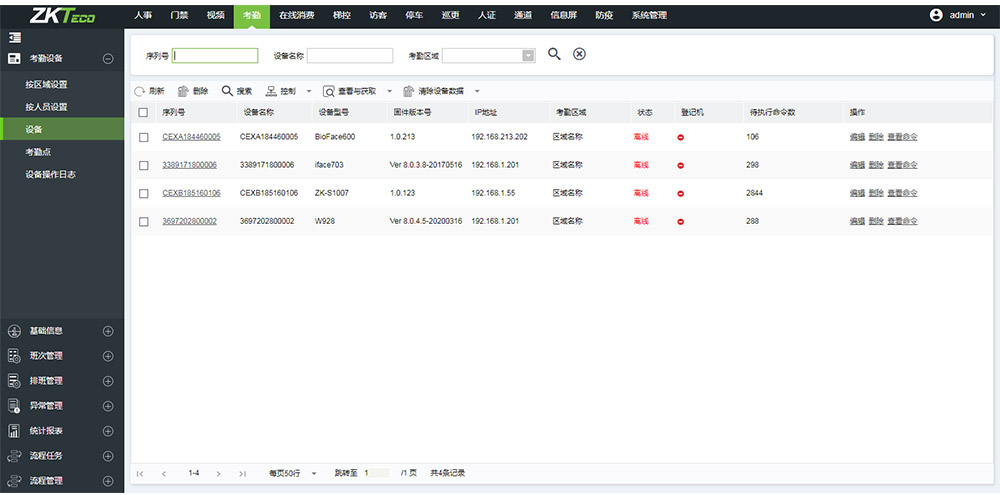This screenshot has width=1000, height=495.
Task: Switch to the 系统管理 top menu
Action: coord(649,15)
